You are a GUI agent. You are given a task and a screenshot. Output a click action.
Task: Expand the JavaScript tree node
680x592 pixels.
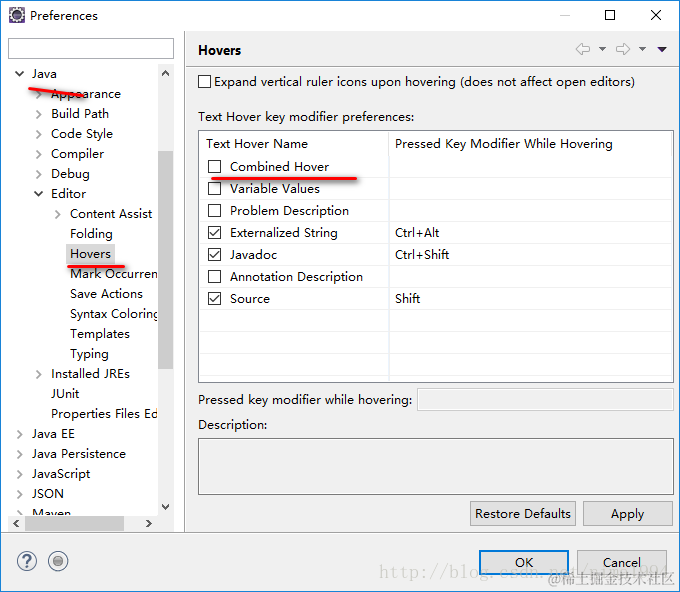(x=20, y=474)
